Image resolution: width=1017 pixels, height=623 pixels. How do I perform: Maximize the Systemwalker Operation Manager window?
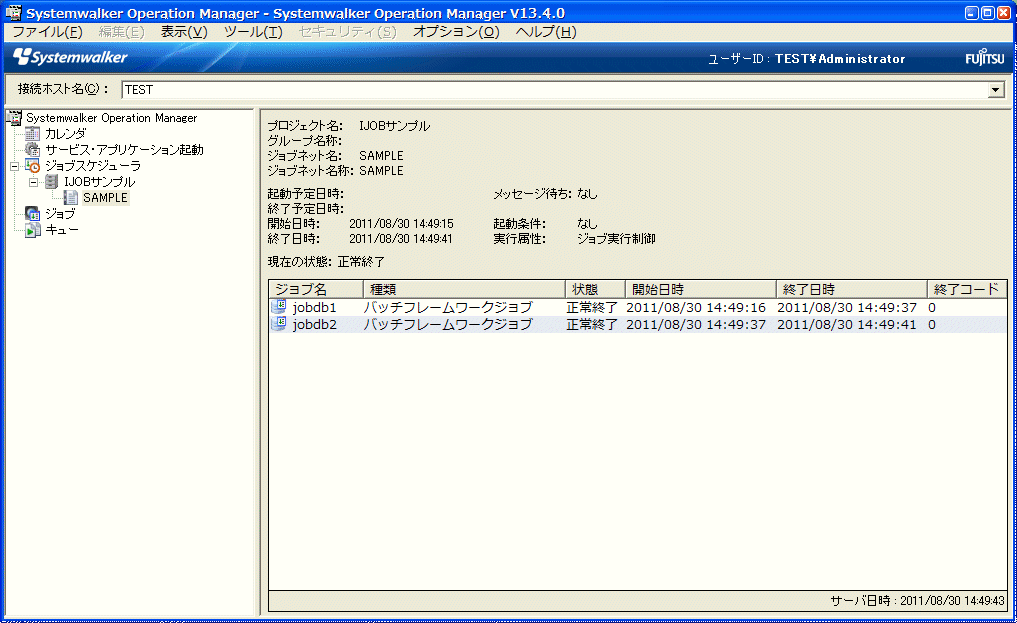click(987, 13)
